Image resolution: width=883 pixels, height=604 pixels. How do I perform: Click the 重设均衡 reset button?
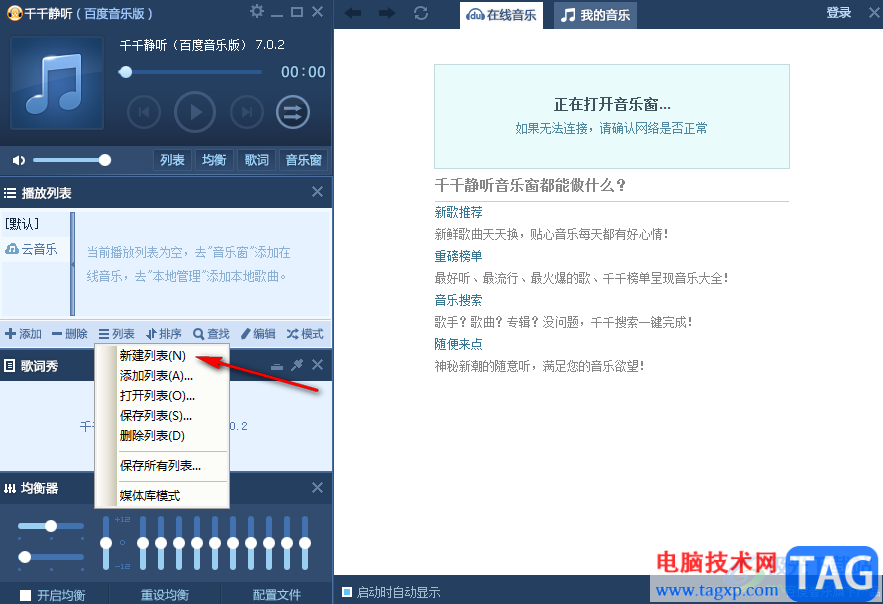(164, 594)
